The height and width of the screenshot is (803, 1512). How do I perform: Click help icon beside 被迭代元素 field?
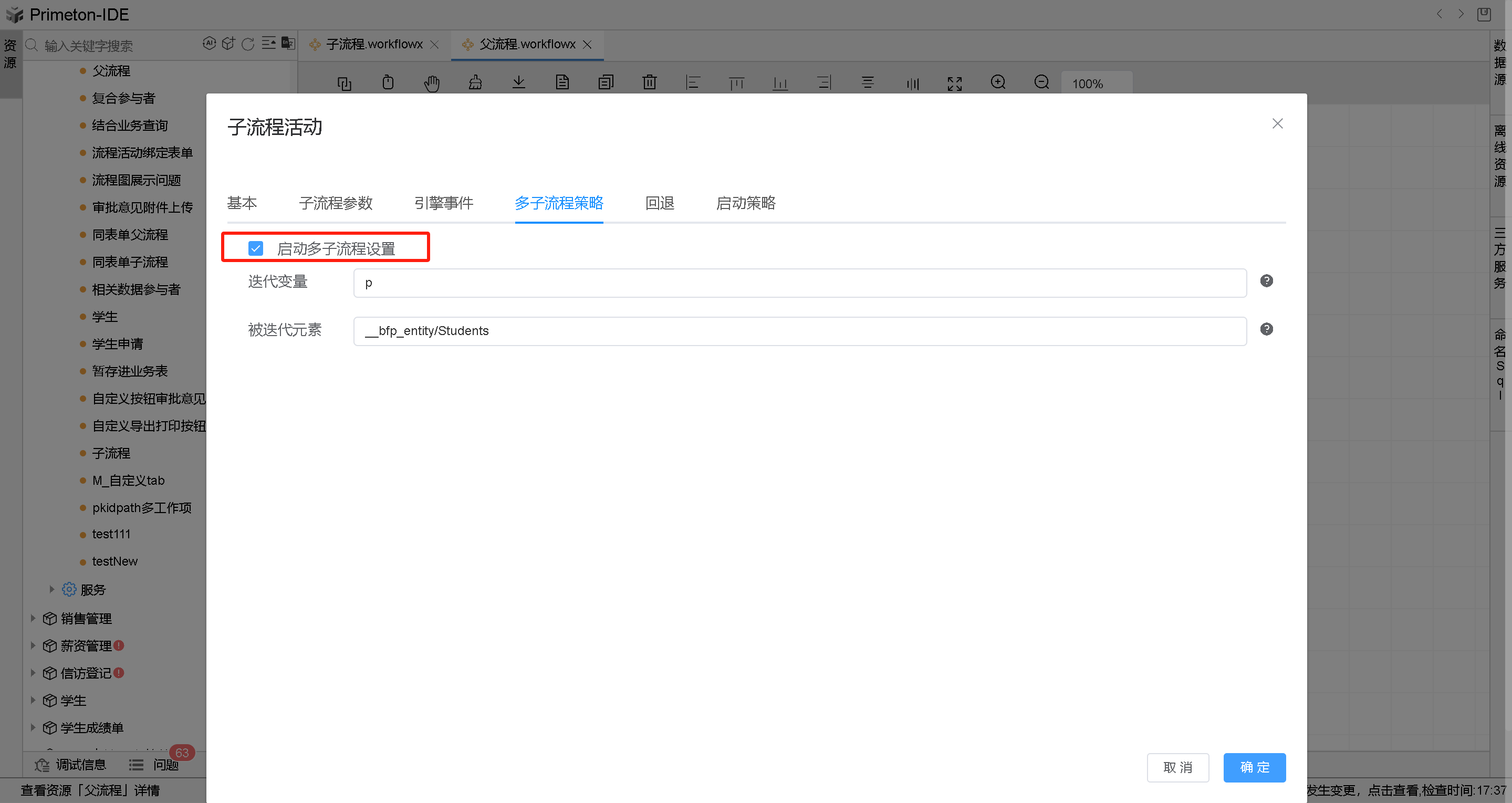pos(1266,329)
